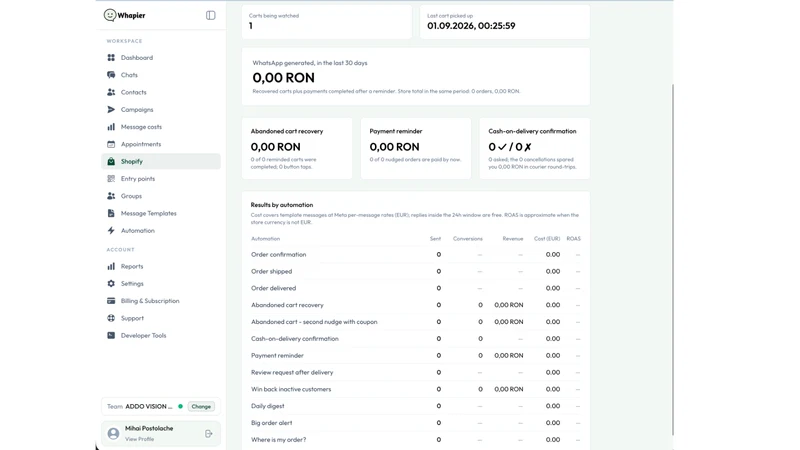
Task: Click the Shopify bag icon
Action: click(x=111, y=162)
